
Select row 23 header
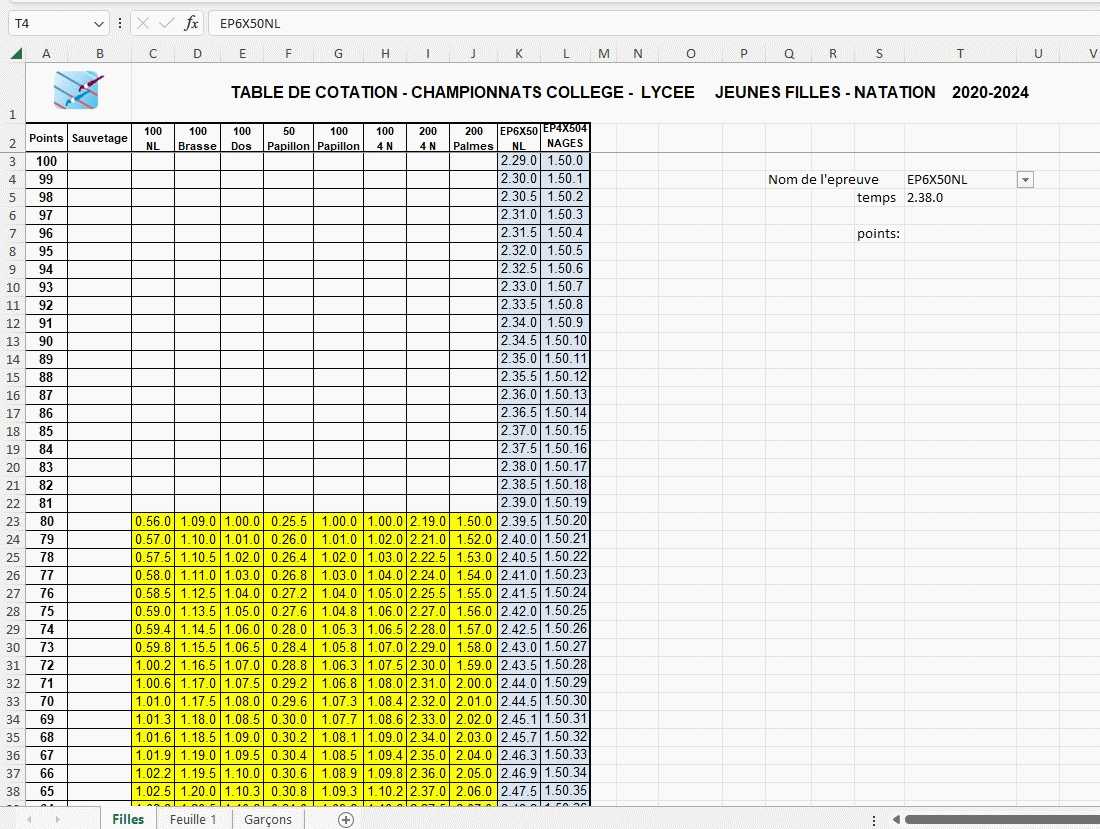[13, 521]
